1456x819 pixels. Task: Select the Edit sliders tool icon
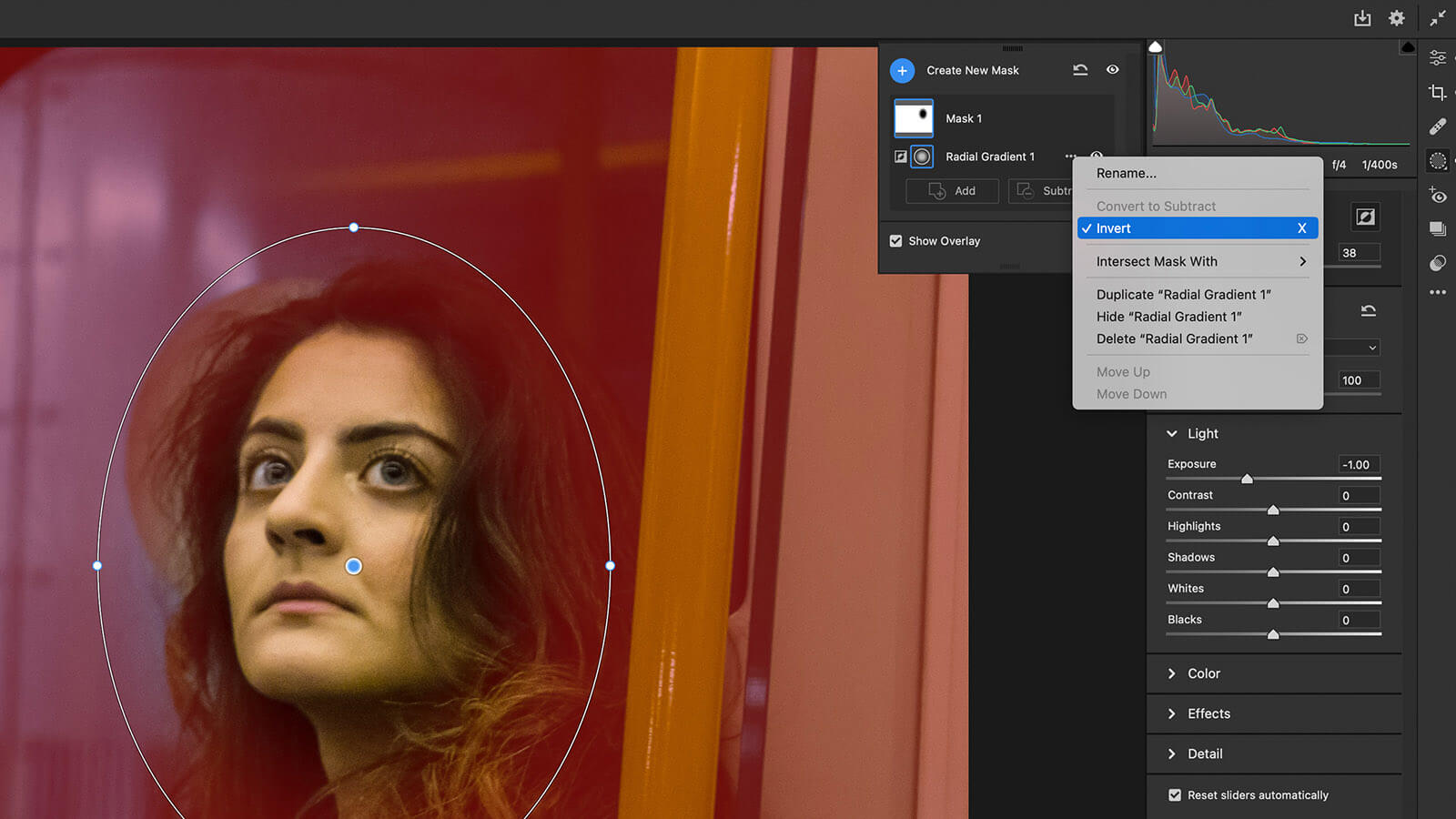[x=1438, y=57]
